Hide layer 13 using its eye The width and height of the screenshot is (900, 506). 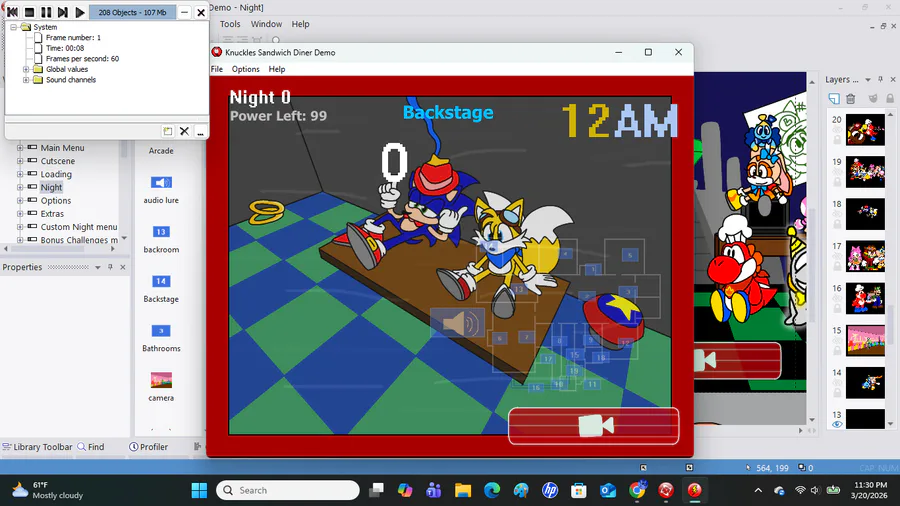tap(837, 425)
